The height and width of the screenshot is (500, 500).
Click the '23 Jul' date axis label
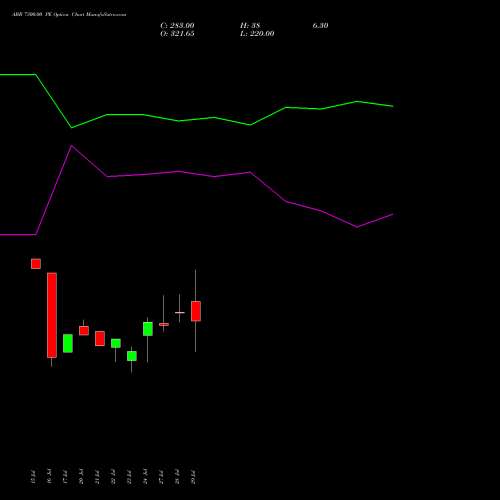129,477
